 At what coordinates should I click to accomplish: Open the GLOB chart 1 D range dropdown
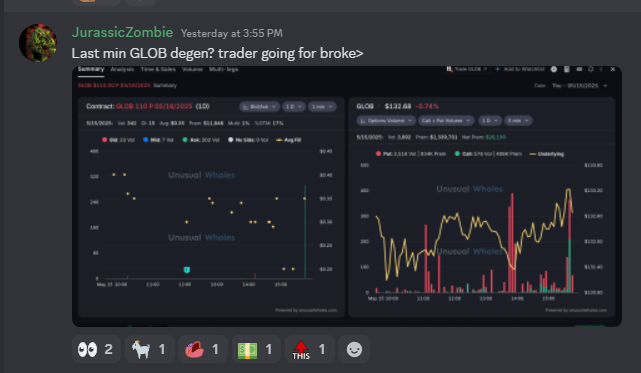[489, 120]
